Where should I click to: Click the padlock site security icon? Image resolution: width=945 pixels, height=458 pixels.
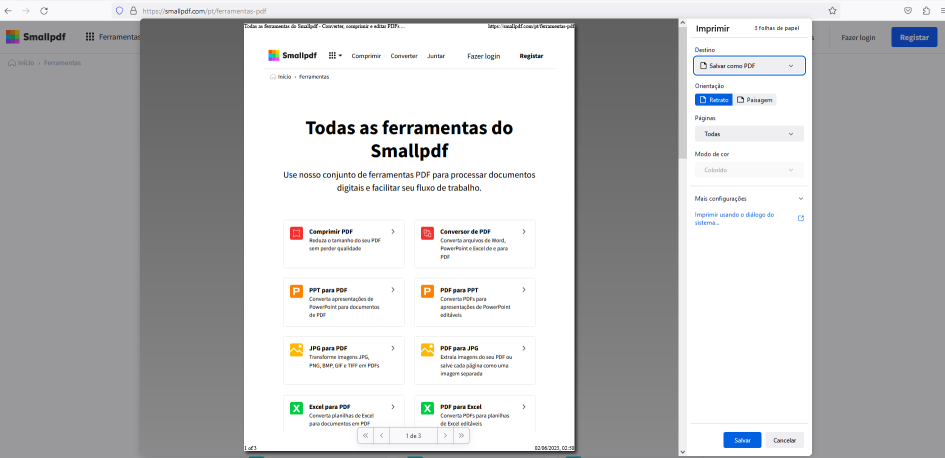click(x=133, y=10)
